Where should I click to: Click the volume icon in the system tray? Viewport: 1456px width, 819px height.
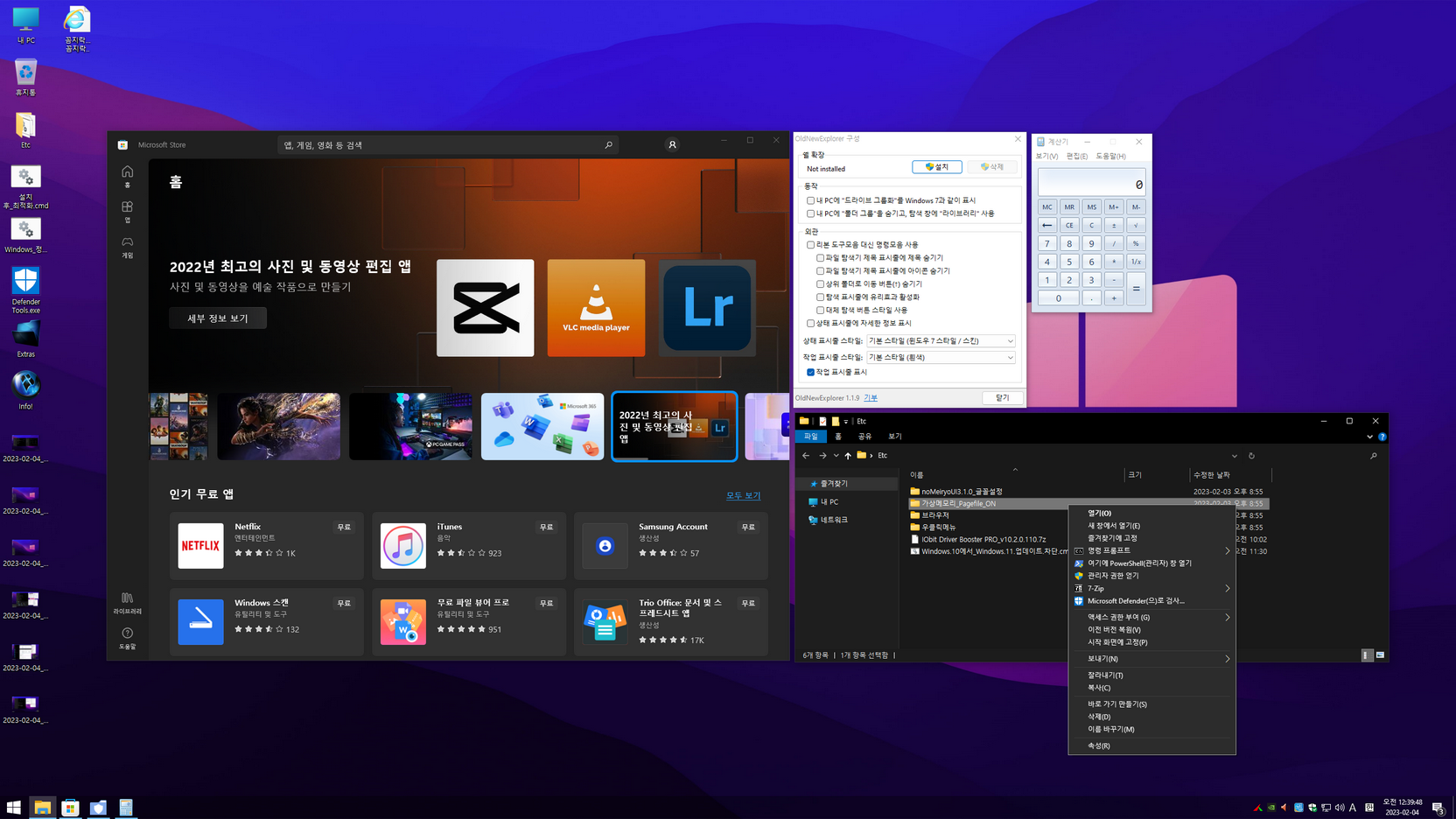point(1339,807)
